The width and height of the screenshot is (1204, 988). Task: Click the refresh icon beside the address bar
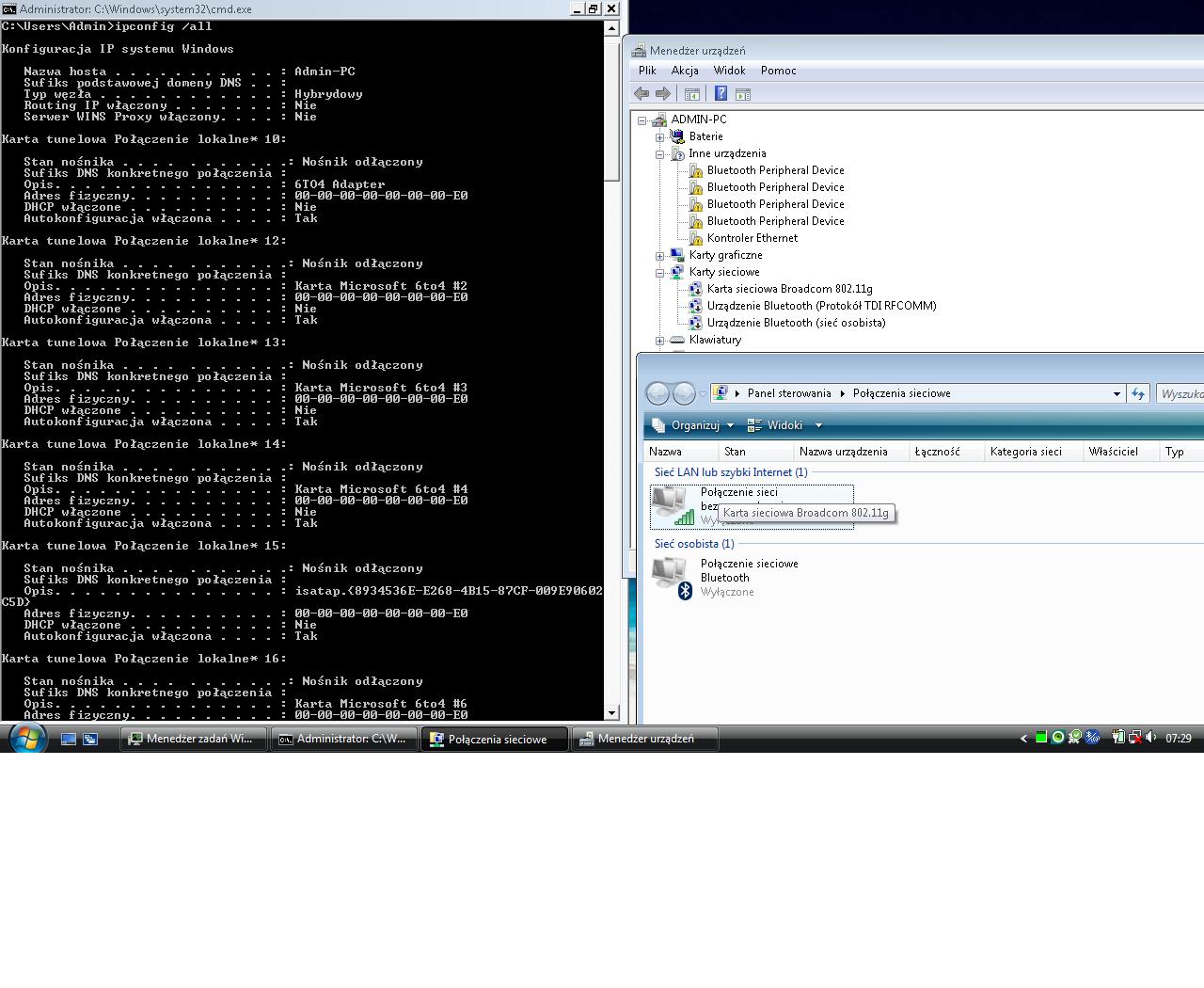(1138, 393)
